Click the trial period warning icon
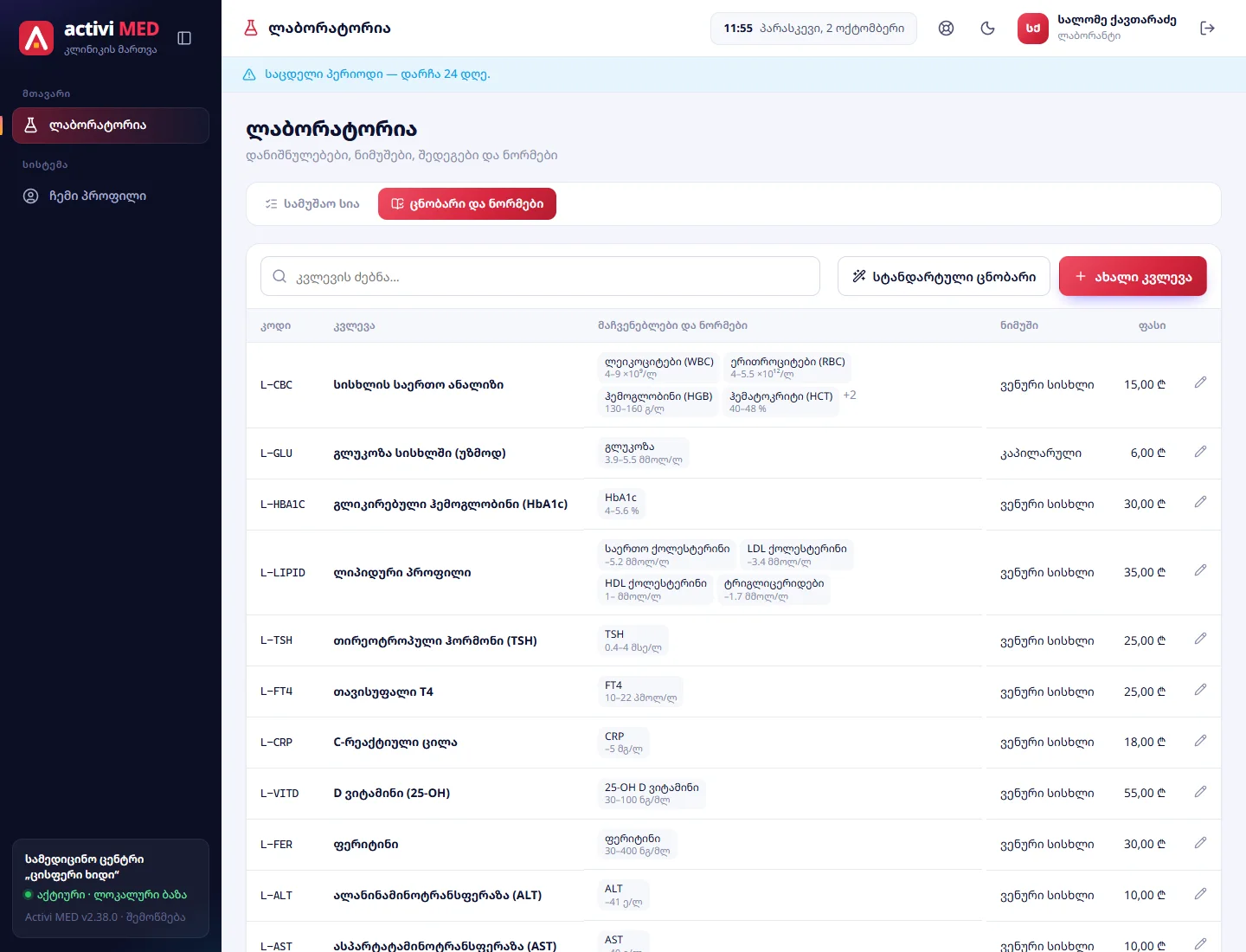Screen dimensions: 1246x952 (x=249, y=74)
